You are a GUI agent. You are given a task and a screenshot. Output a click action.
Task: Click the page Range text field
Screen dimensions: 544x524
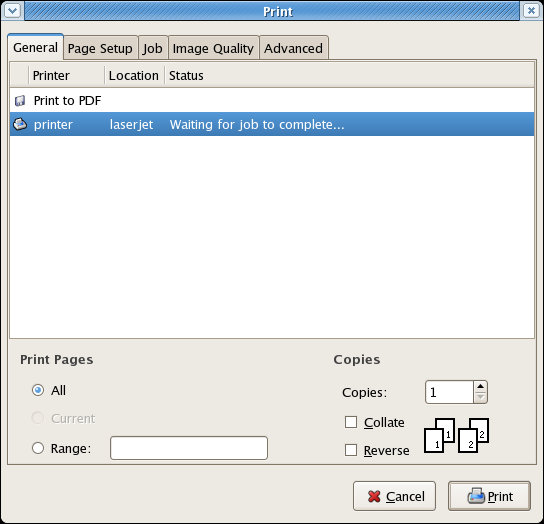189,448
